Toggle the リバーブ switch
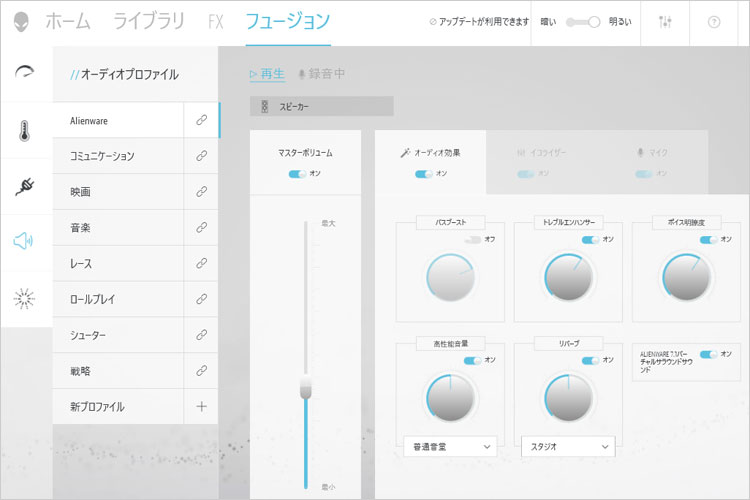This screenshot has height=500, width=750. [x=590, y=360]
